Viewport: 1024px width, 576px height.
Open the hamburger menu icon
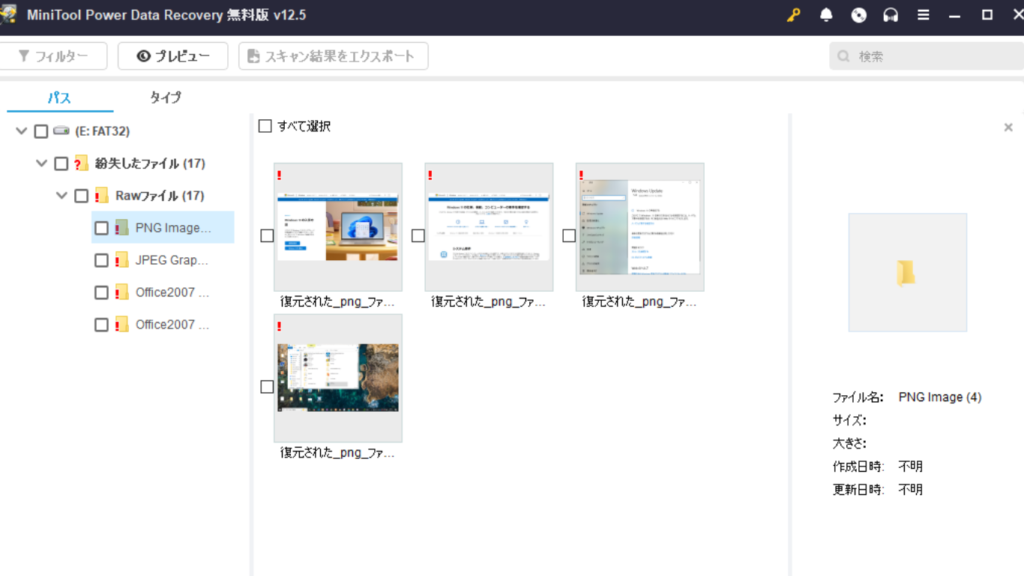coord(923,15)
